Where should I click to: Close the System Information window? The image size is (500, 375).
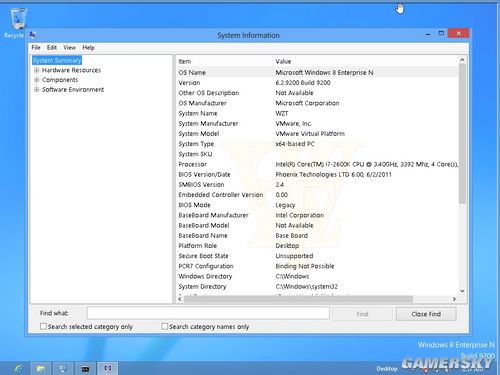pyautogui.click(x=459, y=33)
